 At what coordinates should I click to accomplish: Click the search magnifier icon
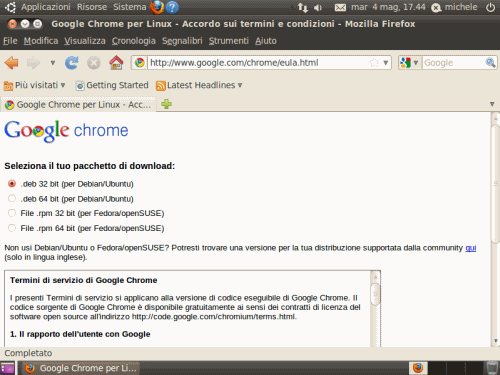click(x=490, y=63)
